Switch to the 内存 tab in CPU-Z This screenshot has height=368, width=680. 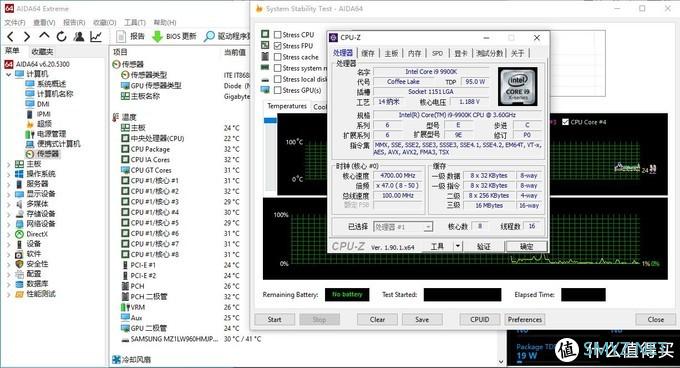pos(414,53)
